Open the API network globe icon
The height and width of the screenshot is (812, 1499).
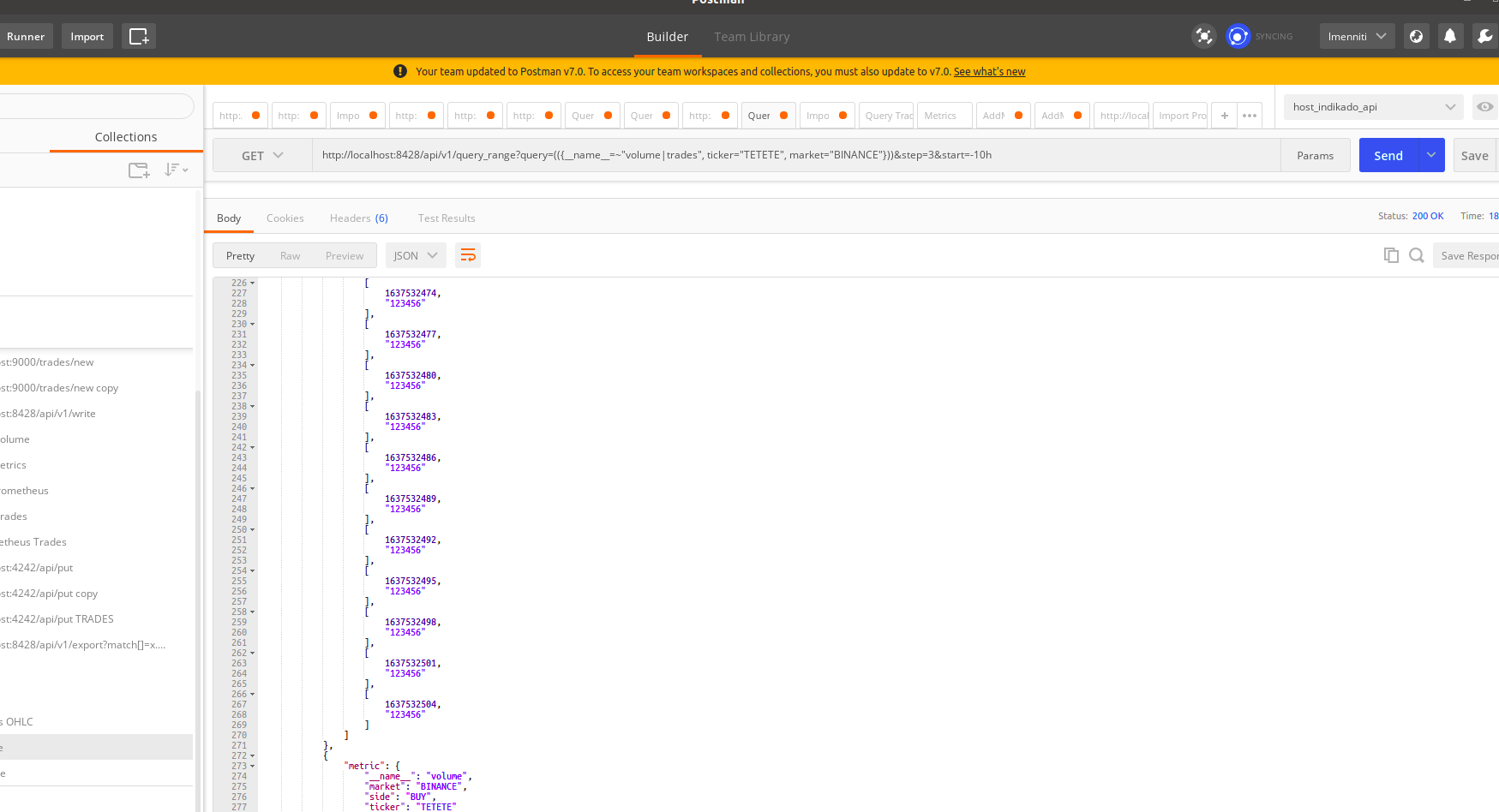pyautogui.click(x=1417, y=36)
